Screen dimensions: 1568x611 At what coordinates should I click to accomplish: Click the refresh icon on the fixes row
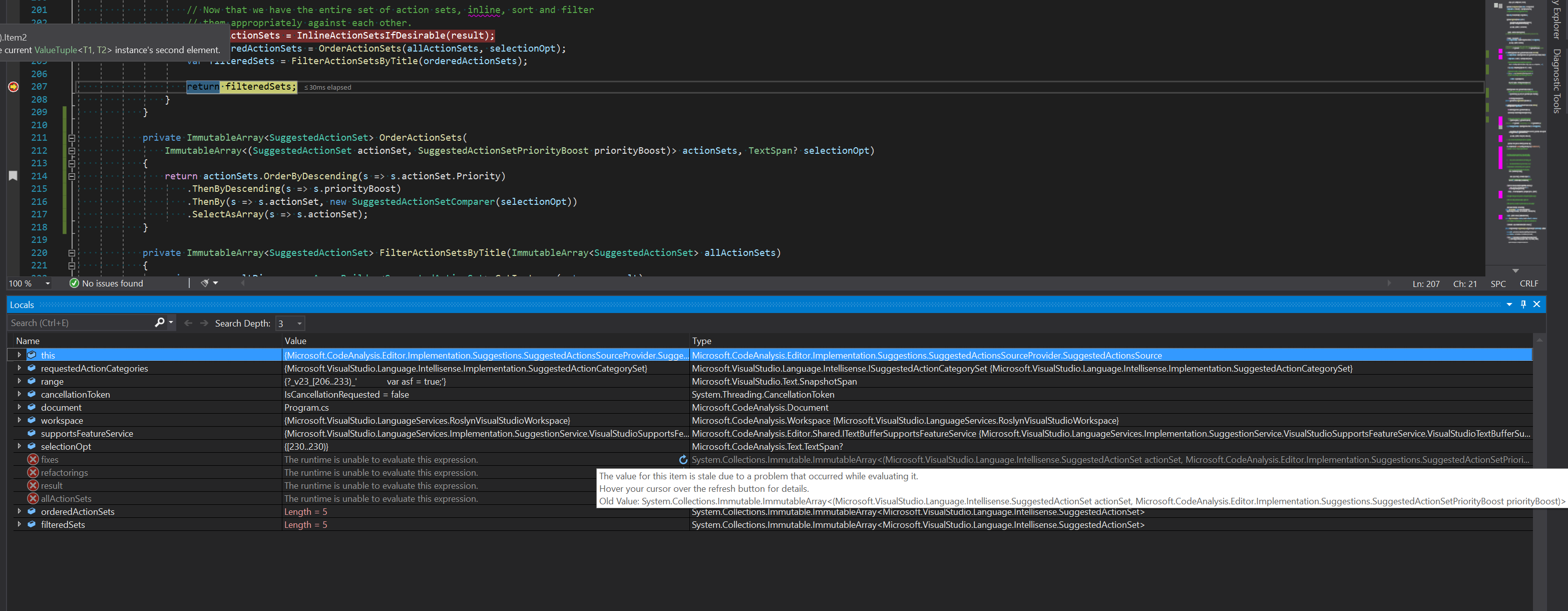pyautogui.click(x=683, y=459)
